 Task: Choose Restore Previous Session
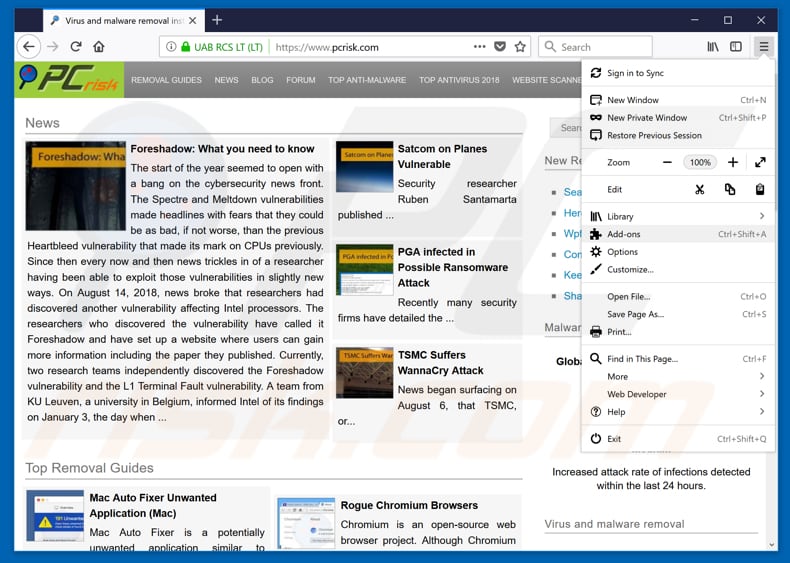pyautogui.click(x=678, y=135)
